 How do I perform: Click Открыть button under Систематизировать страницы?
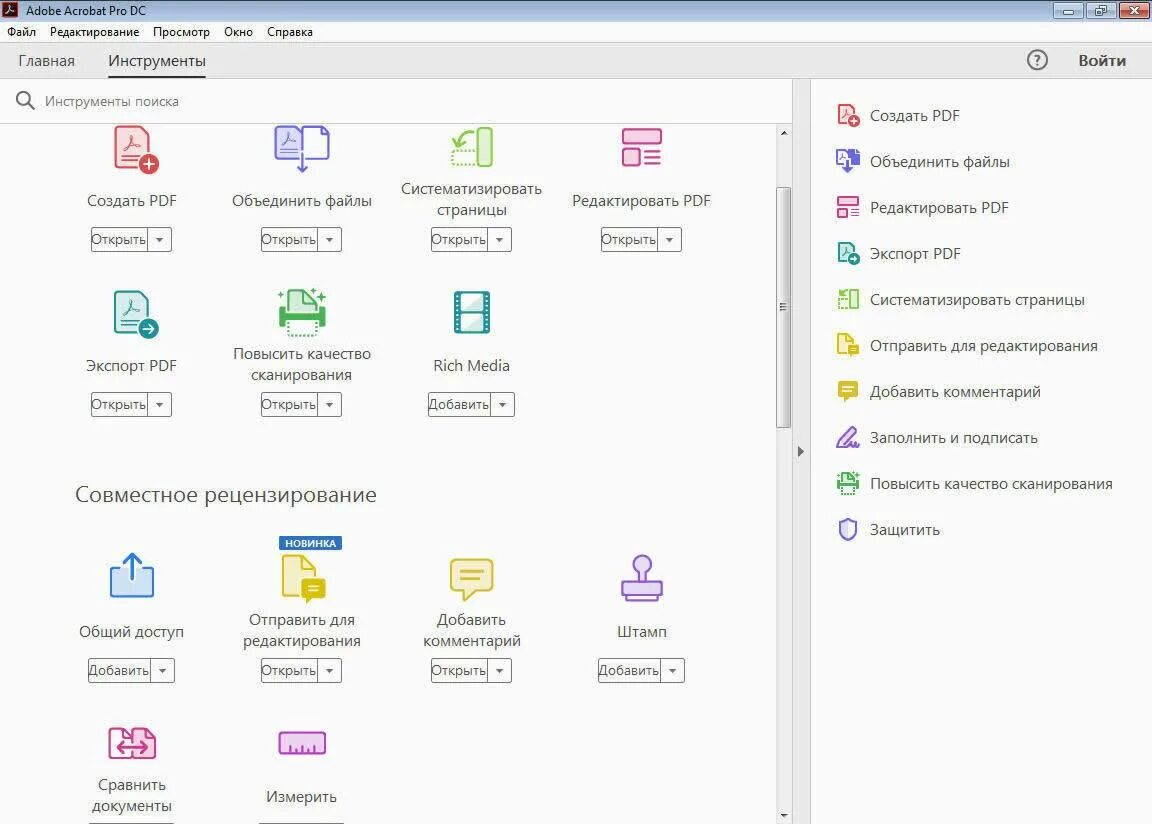coord(459,239)
